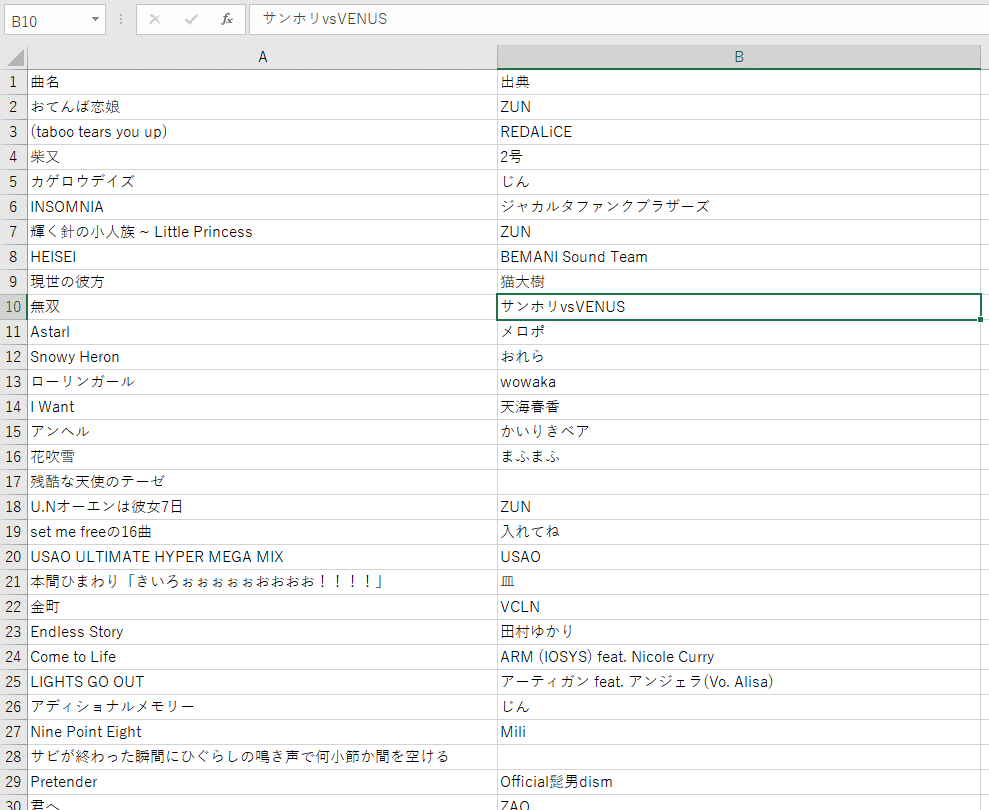Image resolution: width=989 pixels, height=810 pixels.
Task: Select the INSOMNIA cell
Action: (262, 207)
